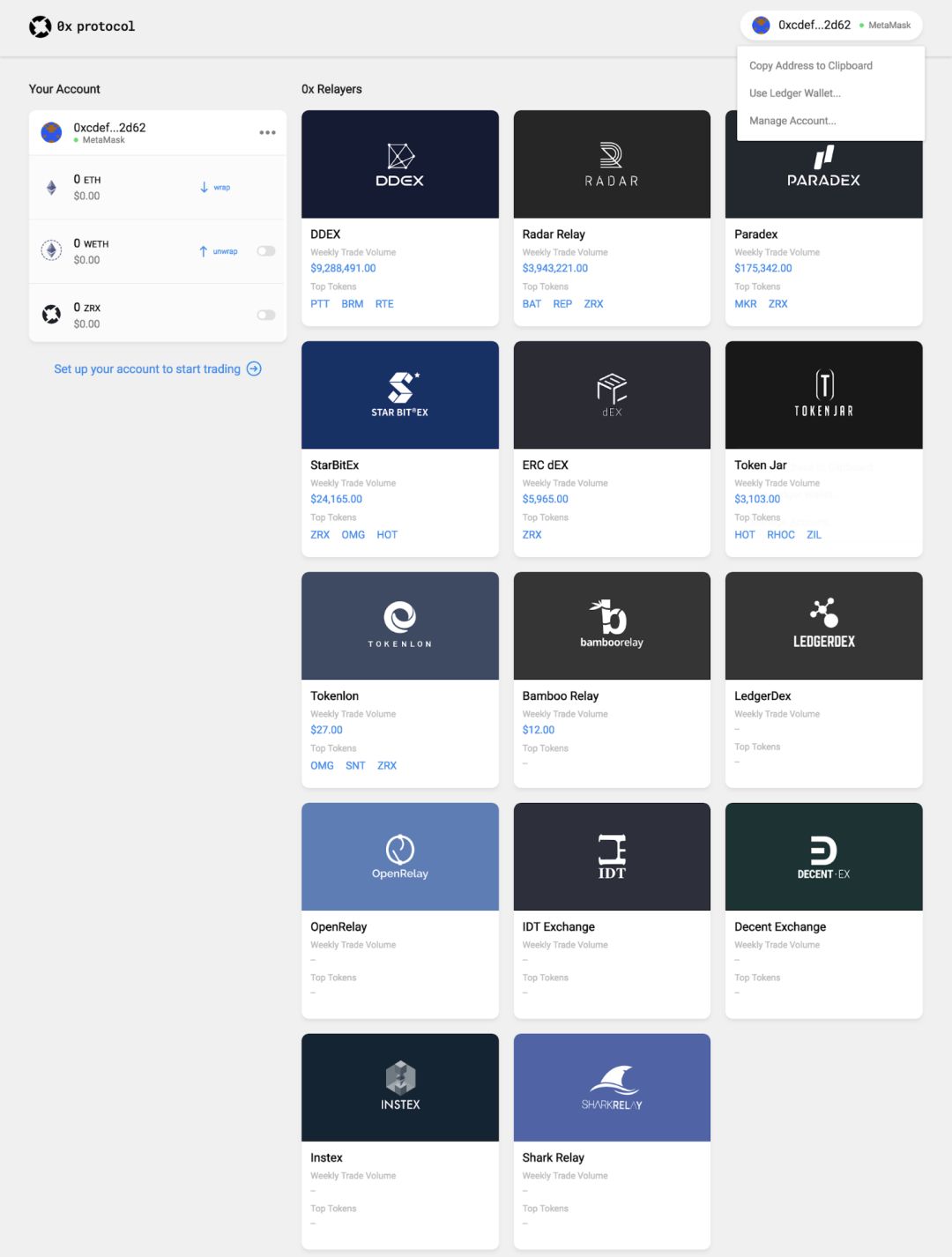Screen dimensions: 952x1257
Task: Click the account avatar in header
Action: click(761, 26)
